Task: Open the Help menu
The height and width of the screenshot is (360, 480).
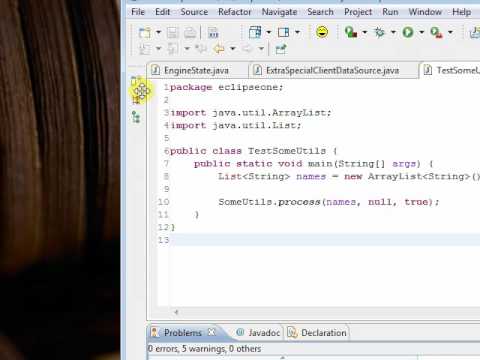Action: pos(462,12)
